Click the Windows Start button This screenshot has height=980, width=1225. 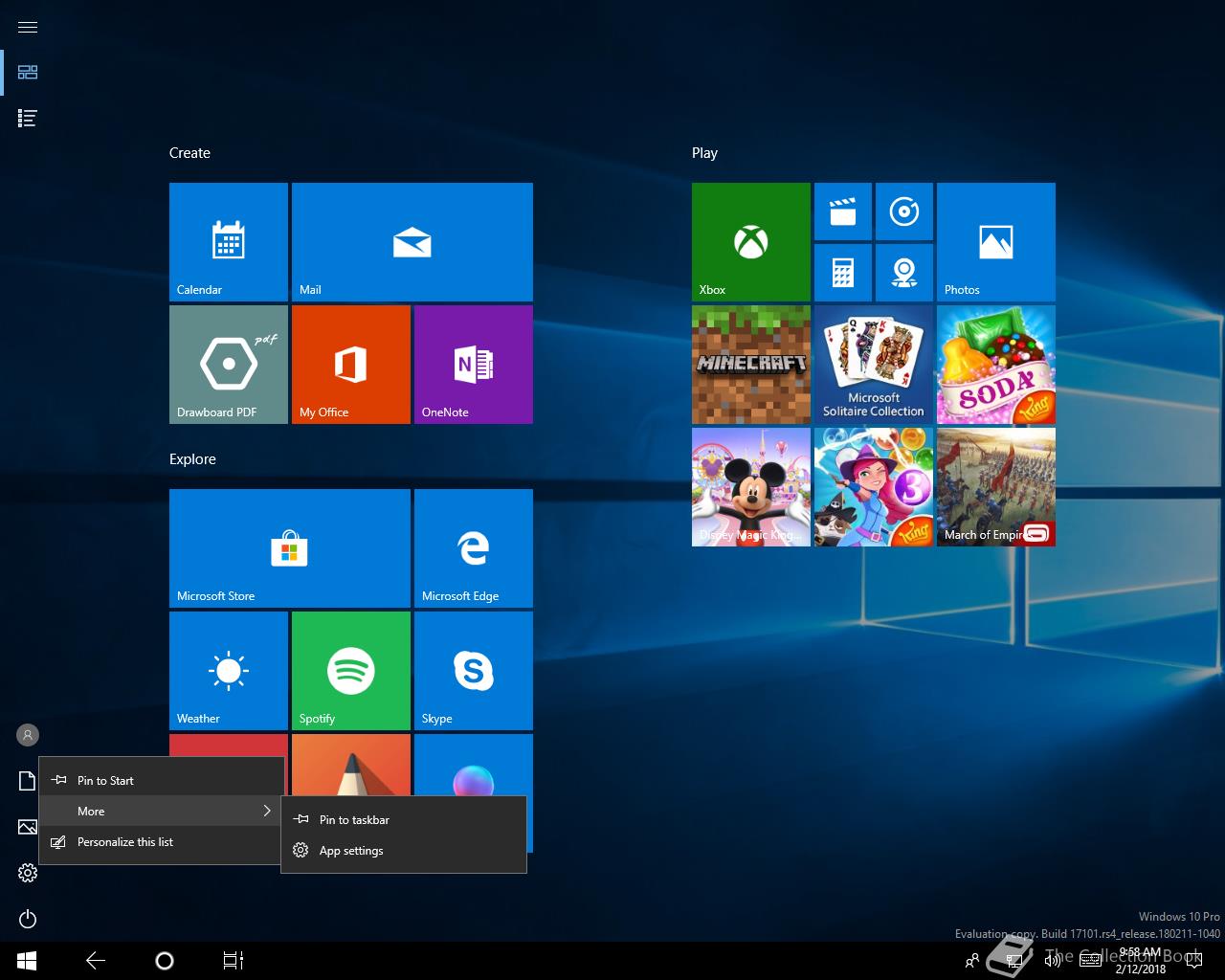tap(27, 961)
